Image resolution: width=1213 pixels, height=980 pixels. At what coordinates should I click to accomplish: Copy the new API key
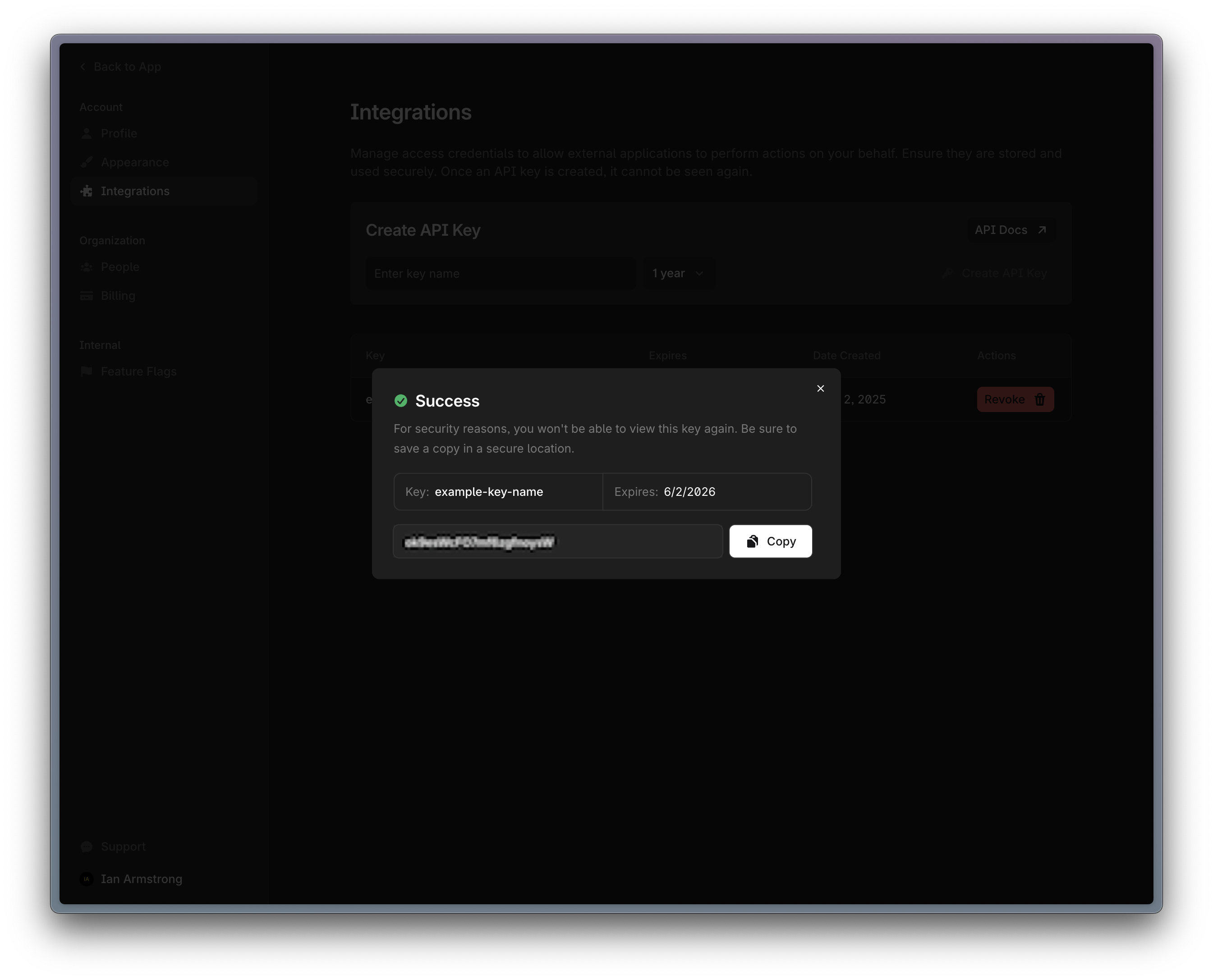pyautogui.click(x=770, y=541)
